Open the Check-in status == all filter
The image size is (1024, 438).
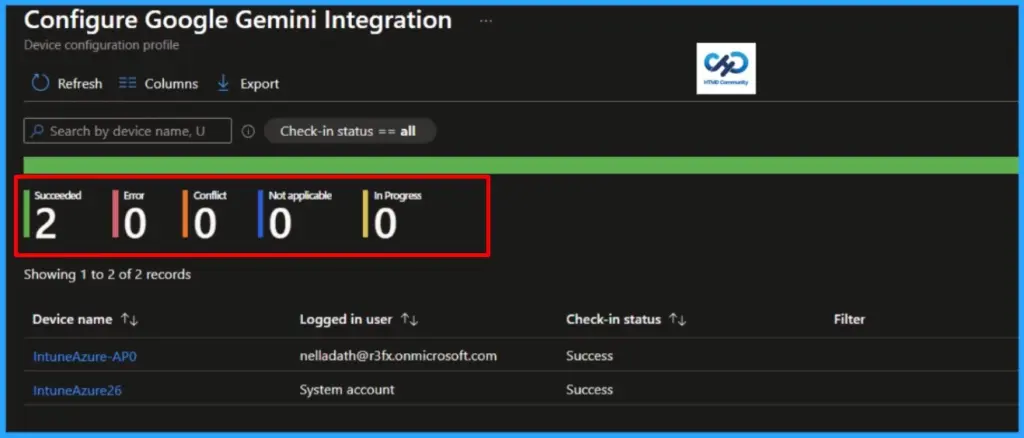coord(349,131)
